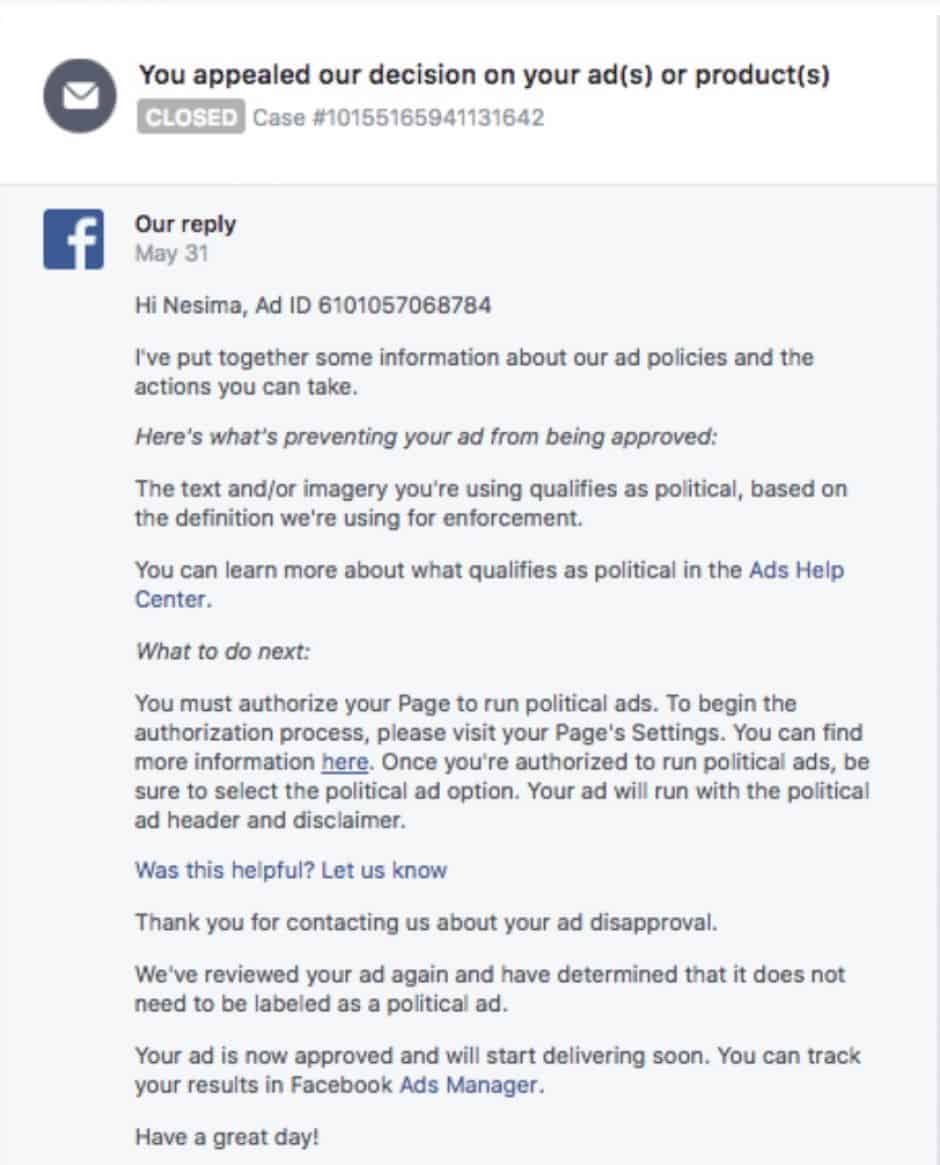Open the Ads Manager link

pyautogui.click(x=471, y=1085)
